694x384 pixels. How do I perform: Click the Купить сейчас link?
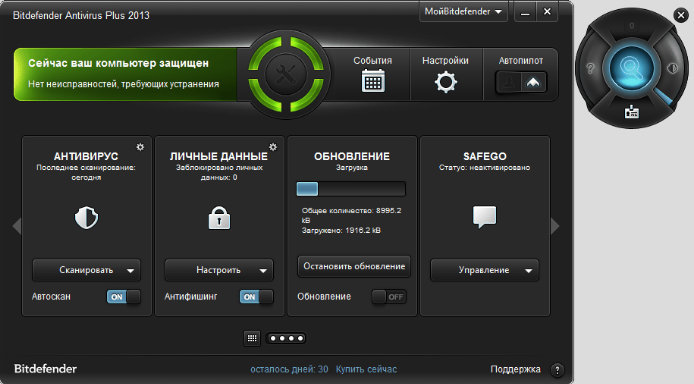click(x=366, y=369)
